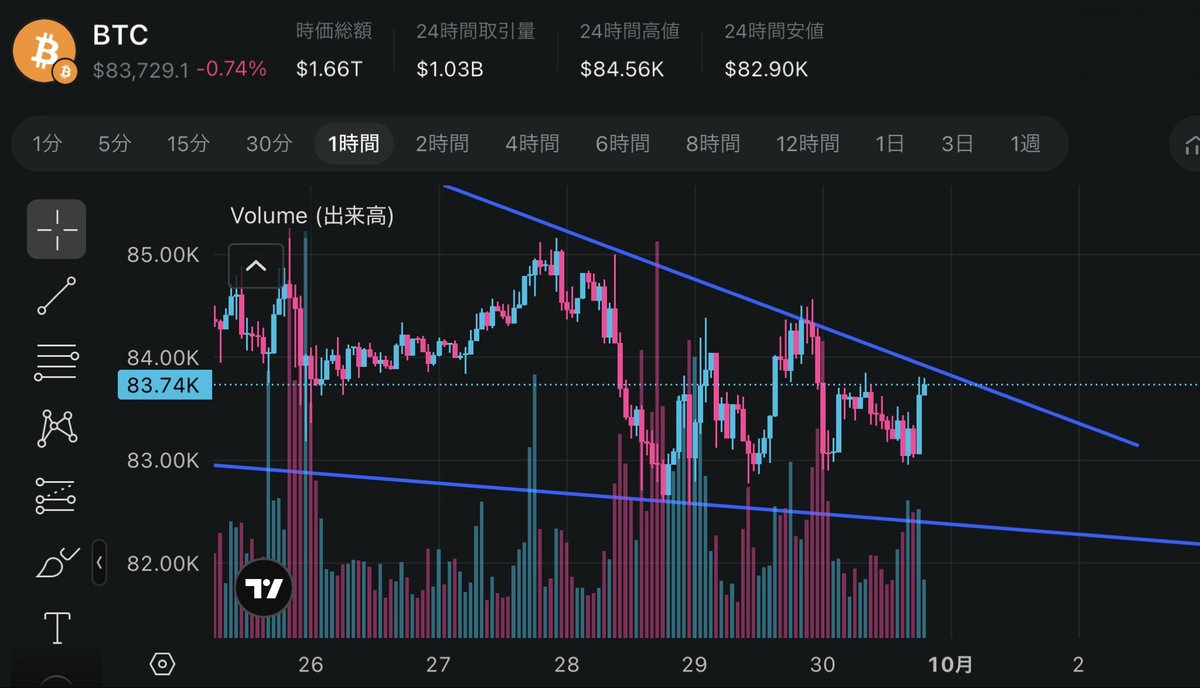
Task: Click the 24時間取引量 label
Action: [x=476, y=31]
